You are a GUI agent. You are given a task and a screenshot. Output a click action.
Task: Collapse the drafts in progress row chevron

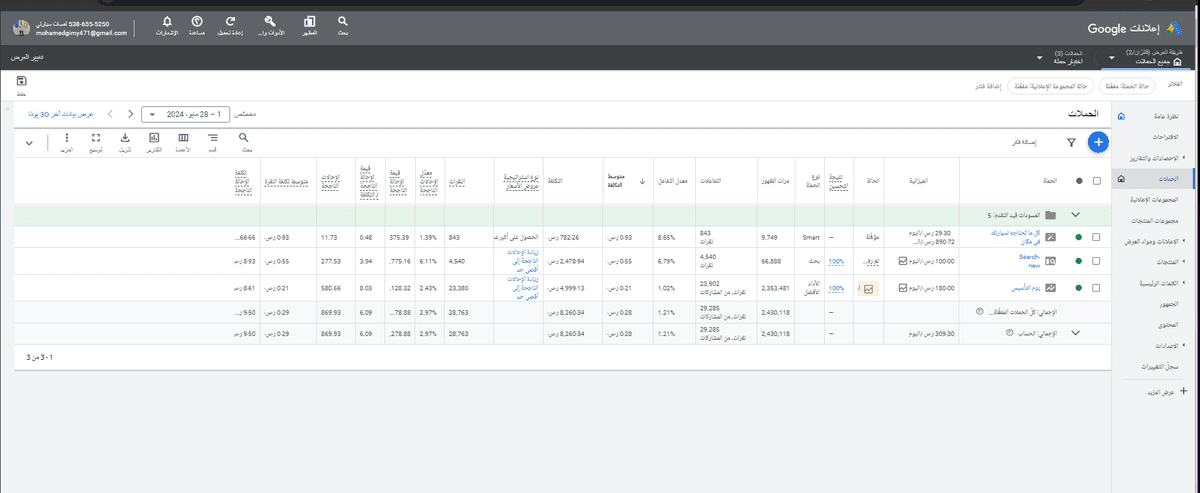(x=1076, y=214)
